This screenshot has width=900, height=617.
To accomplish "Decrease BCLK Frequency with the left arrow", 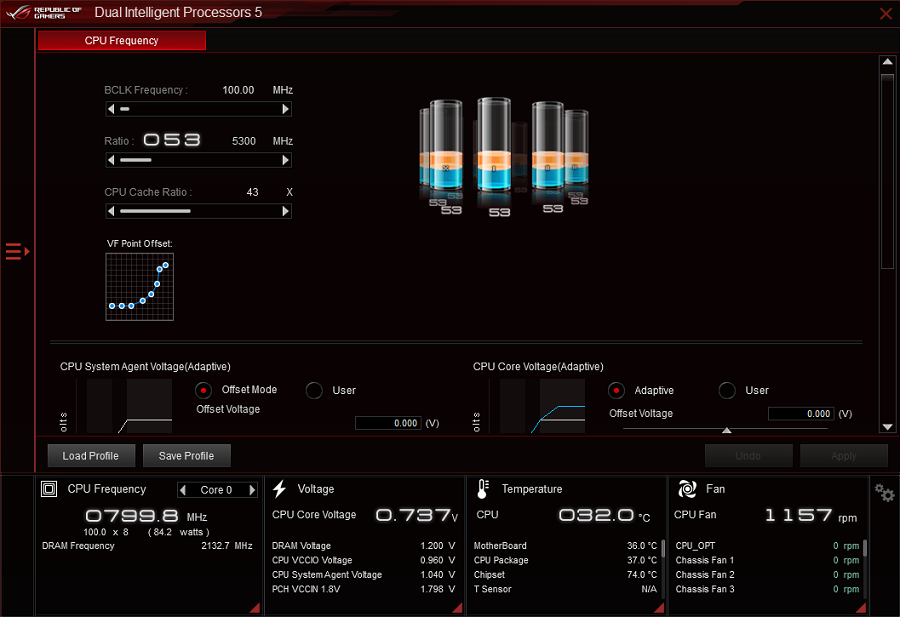I will 111,109.
